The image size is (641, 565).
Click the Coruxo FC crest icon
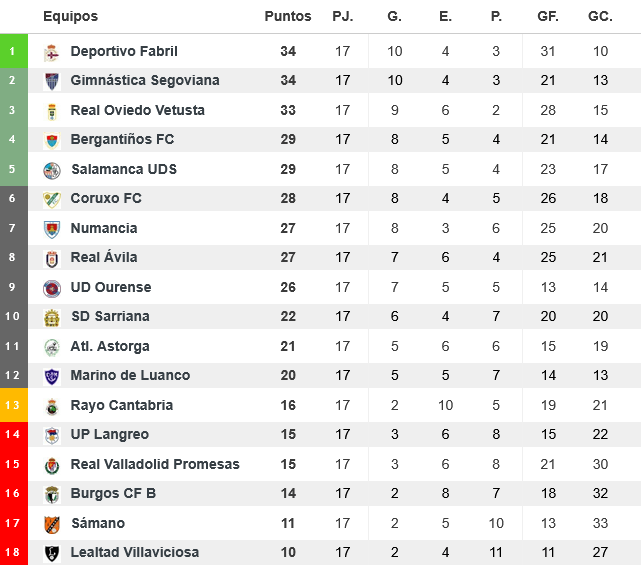point(52,199)
